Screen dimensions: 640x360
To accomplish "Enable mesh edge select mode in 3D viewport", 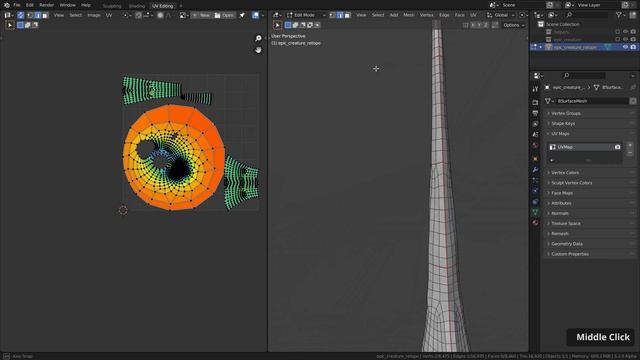I will coord(340,15).
